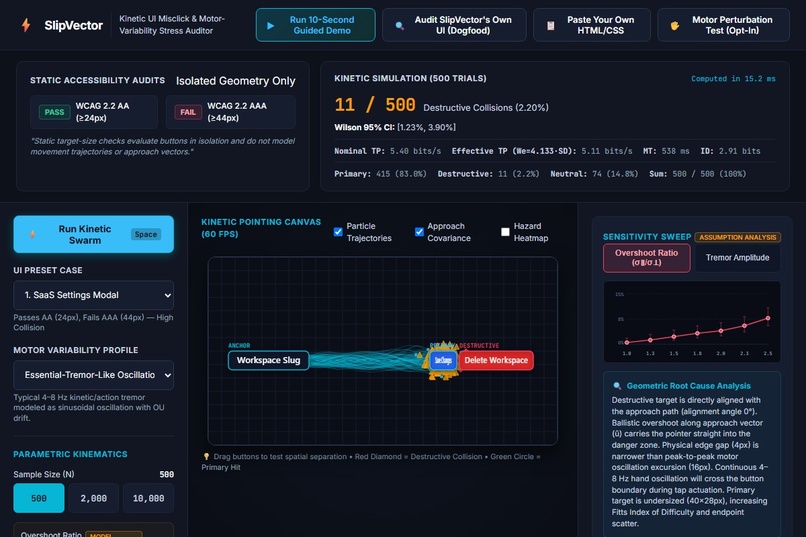Click the red Delete Workspace target
This screenshot has height=537, width=806.
tap(496, 360)
